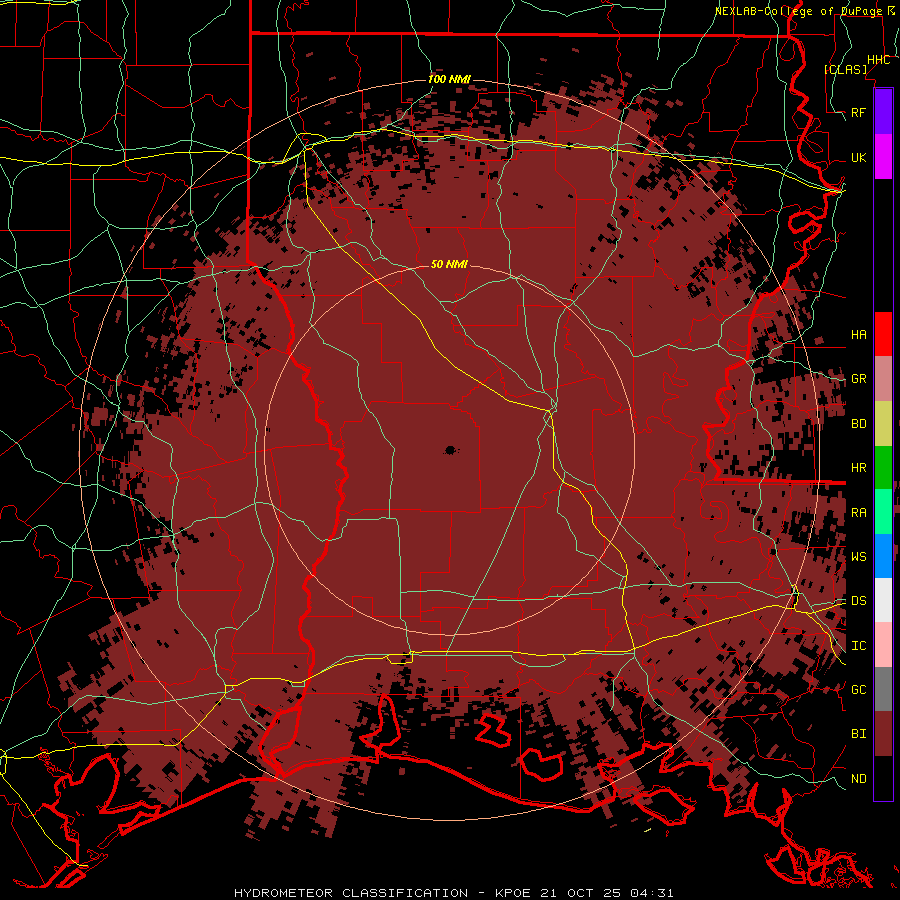Click the 50 NMI range ring label
This screenshot has width=900, height=900.
[x=449, y=264]
